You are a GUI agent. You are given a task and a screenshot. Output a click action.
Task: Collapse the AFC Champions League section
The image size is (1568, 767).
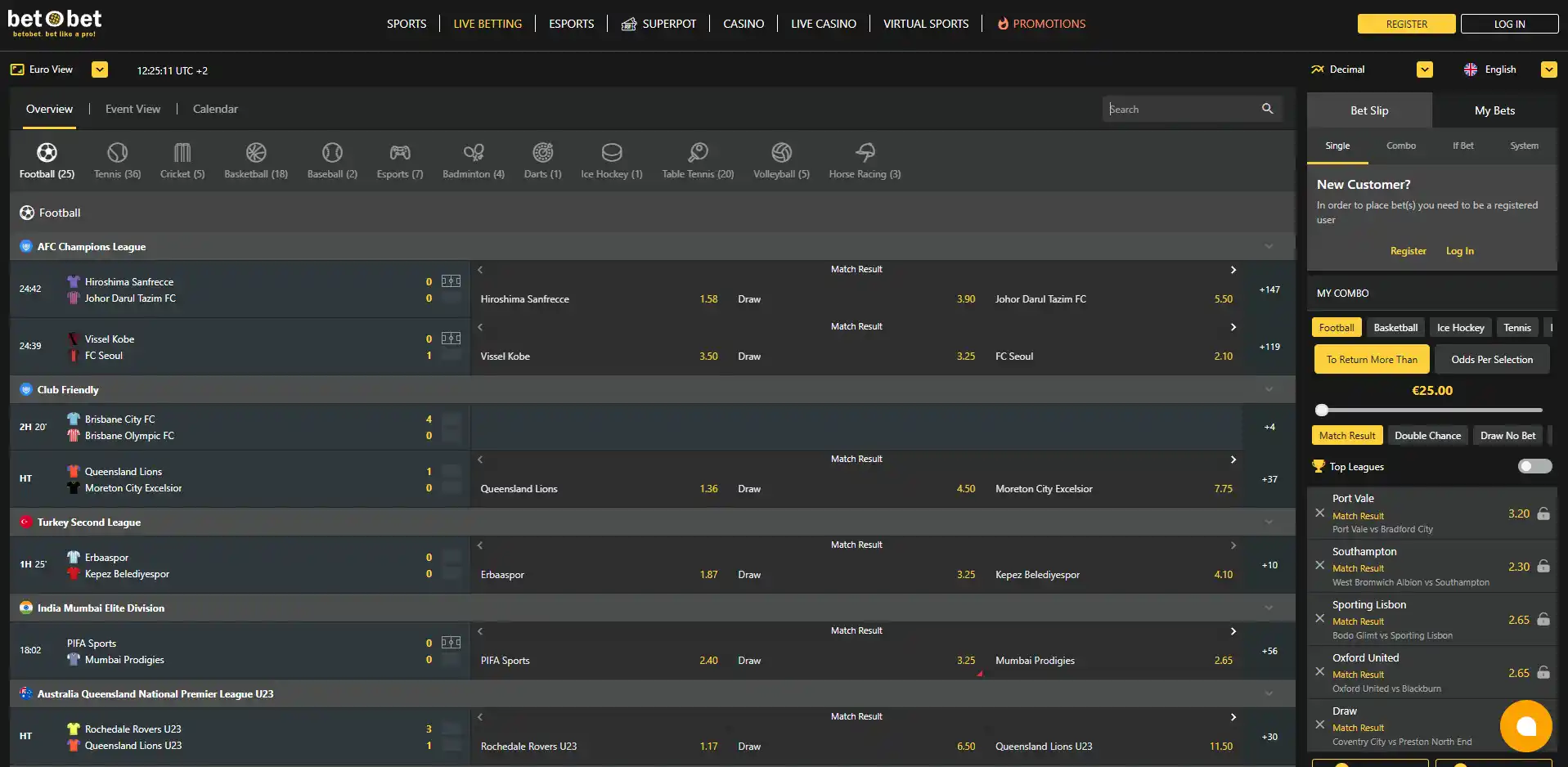pos(1269,246)
